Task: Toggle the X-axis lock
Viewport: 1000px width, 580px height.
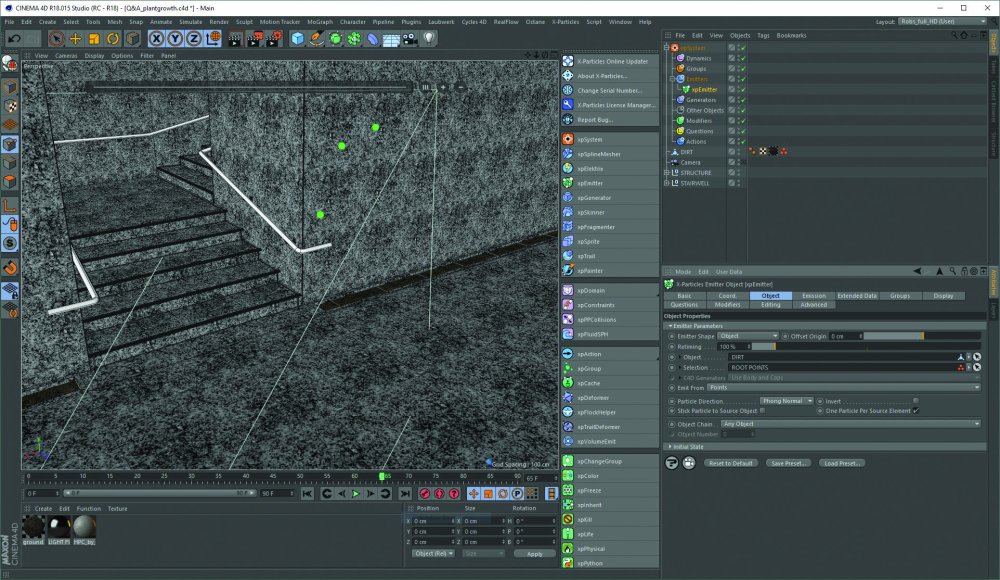Action: (x=156, y=39)
